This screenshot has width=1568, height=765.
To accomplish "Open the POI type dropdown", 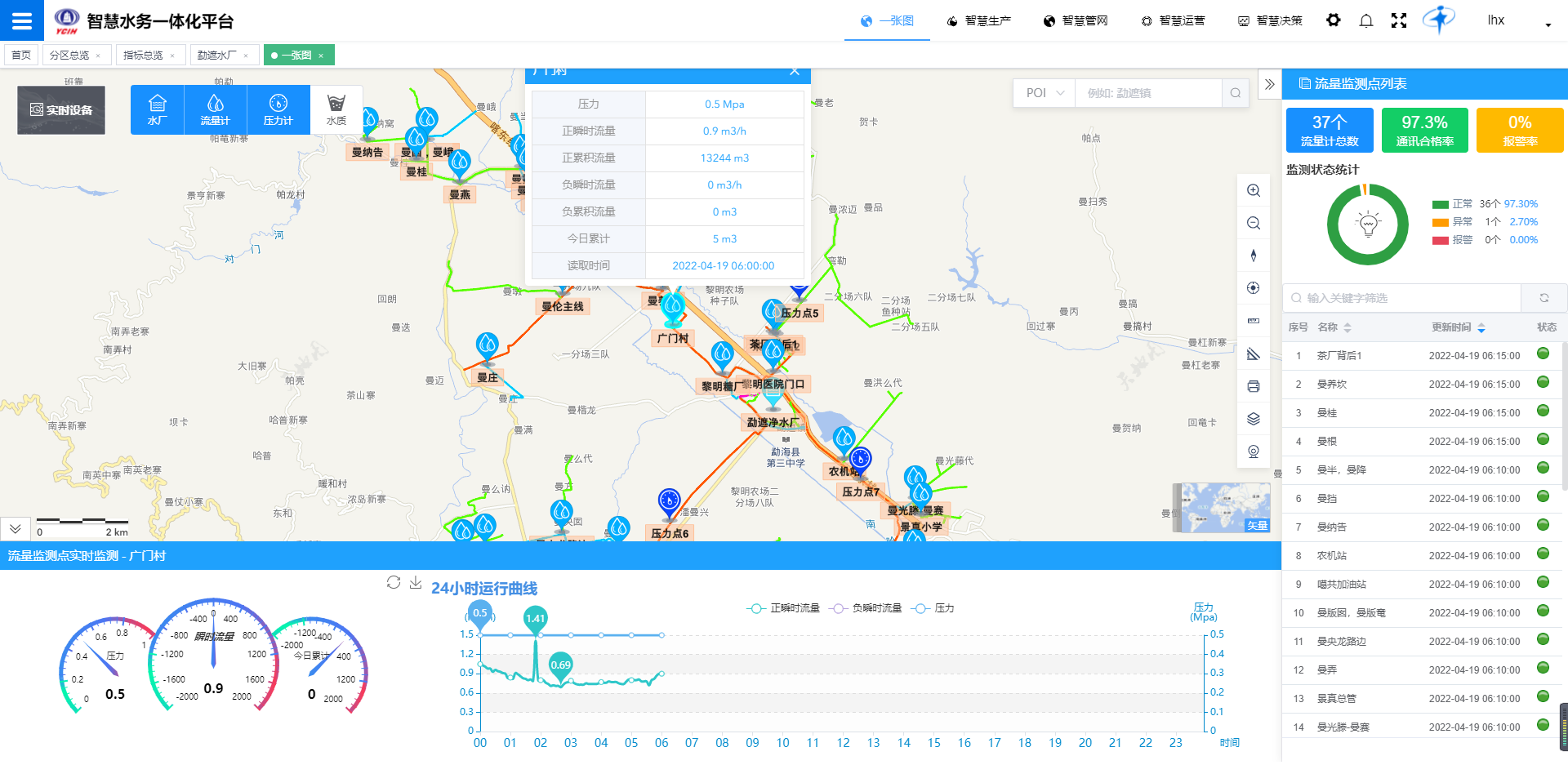I will tap(1045, 93).
